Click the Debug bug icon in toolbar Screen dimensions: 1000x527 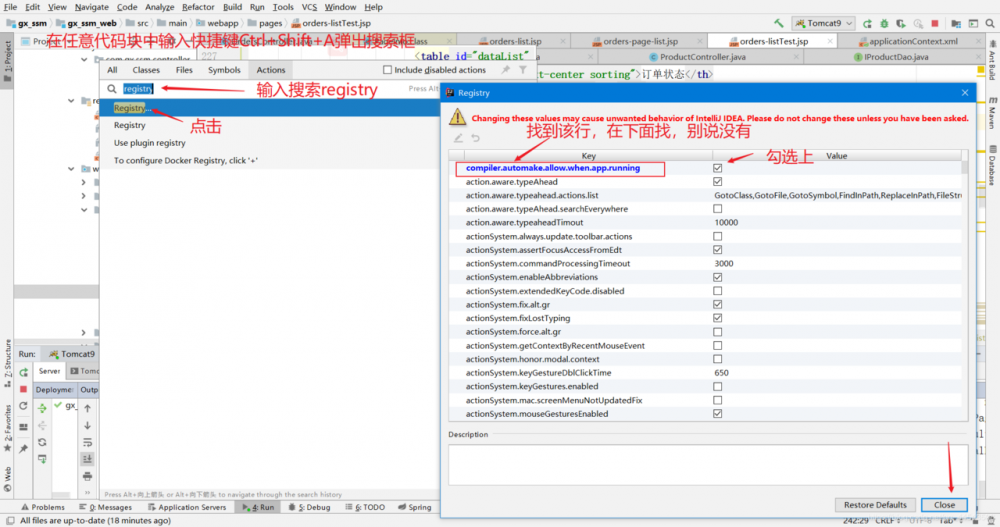(x=884, y=24)
